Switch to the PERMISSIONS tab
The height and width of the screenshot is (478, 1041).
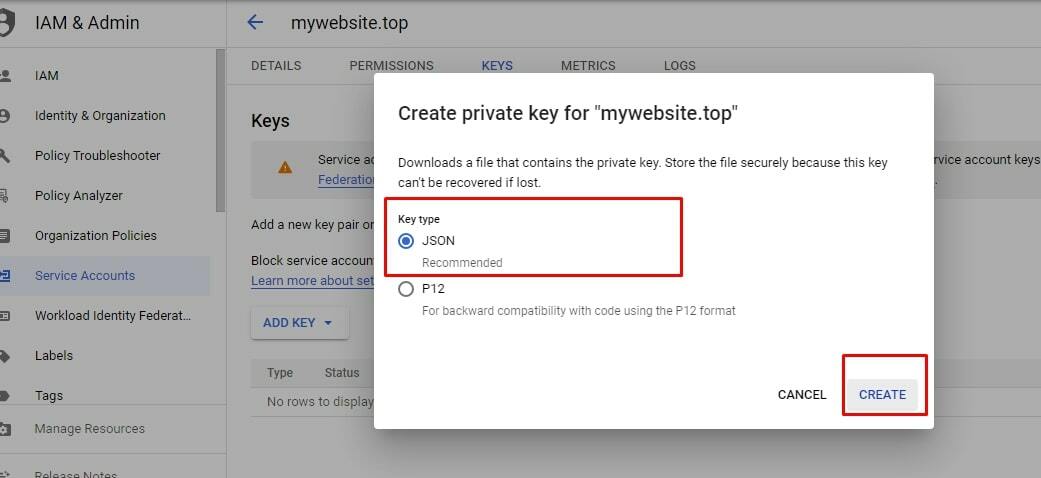click(391, 66)
